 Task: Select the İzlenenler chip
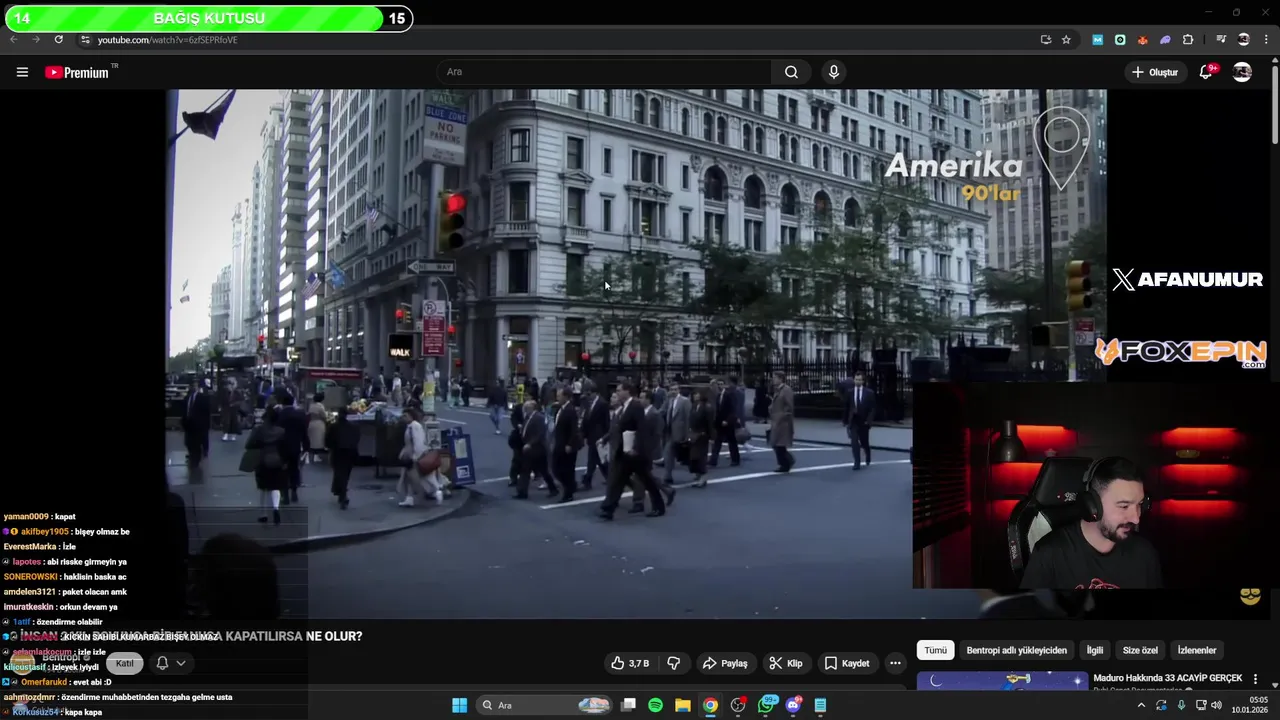1196,650
